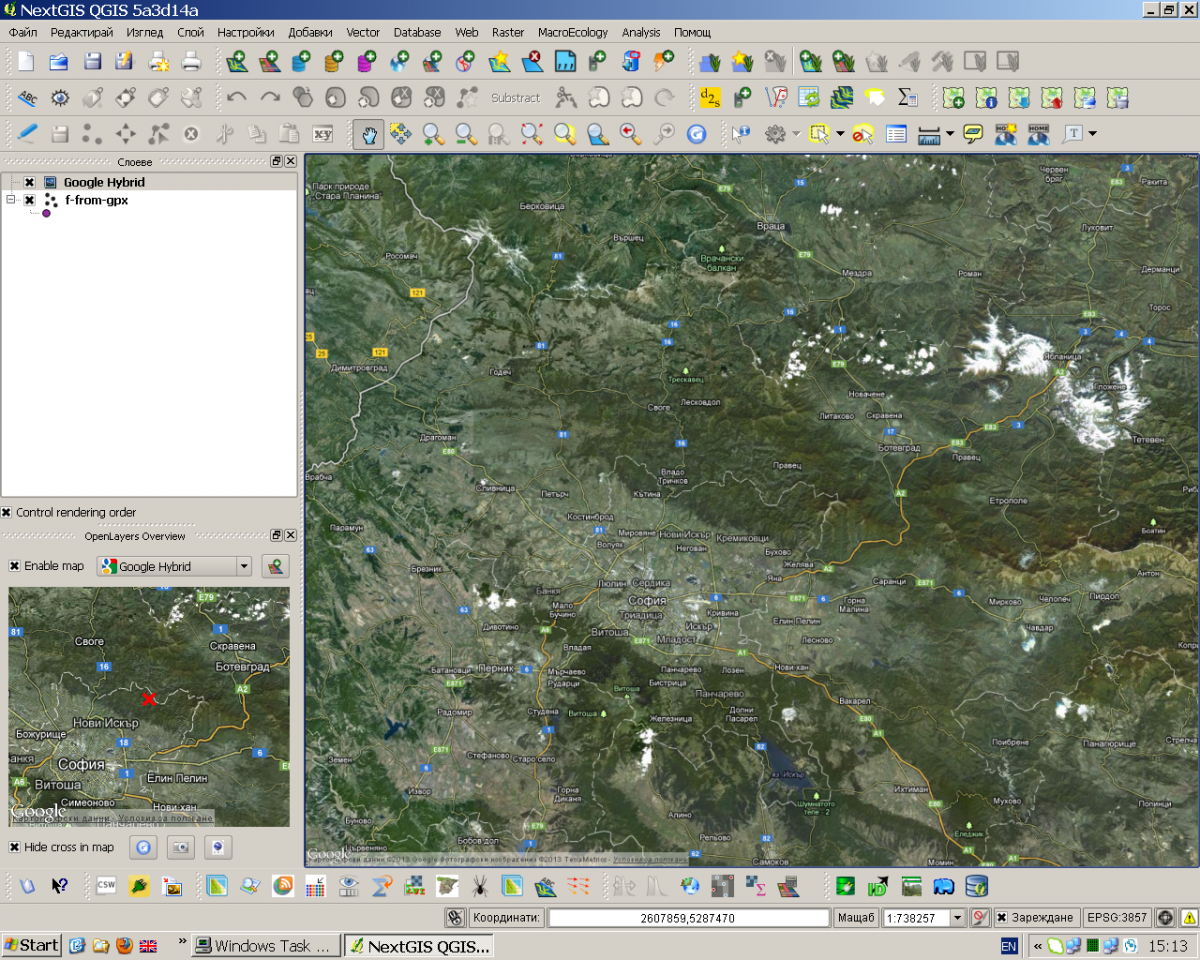Toggle editing with the pencil icon

[27, 134]
